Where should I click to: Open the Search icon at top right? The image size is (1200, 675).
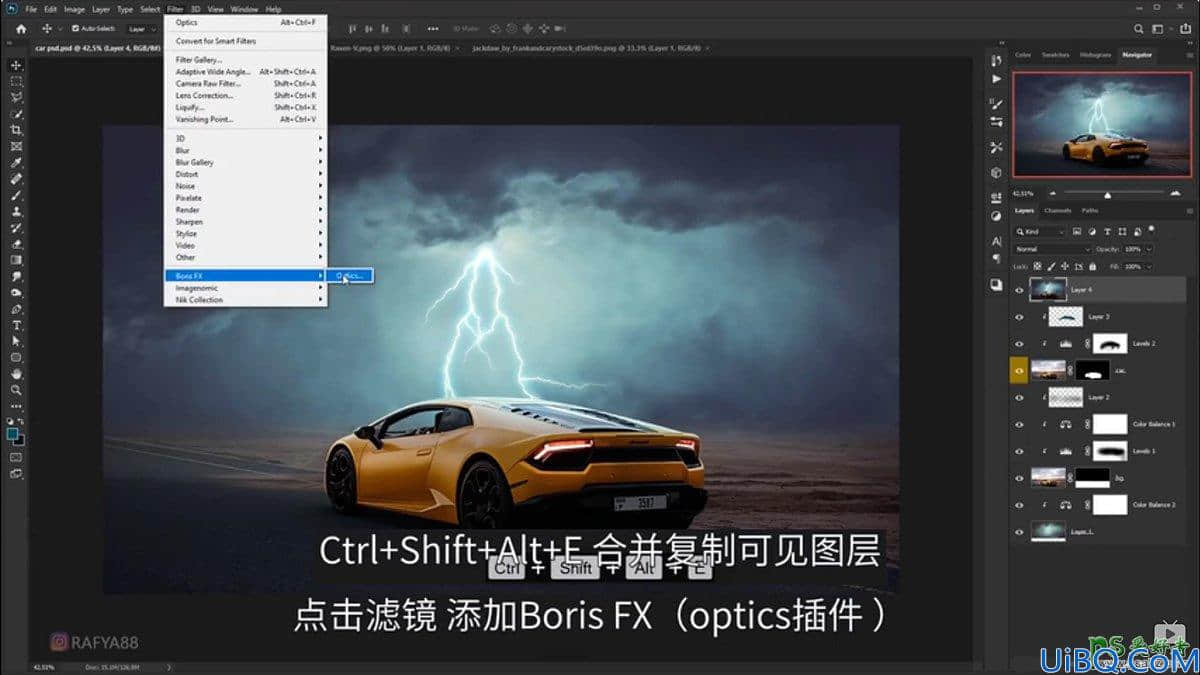pos(1139,30)
